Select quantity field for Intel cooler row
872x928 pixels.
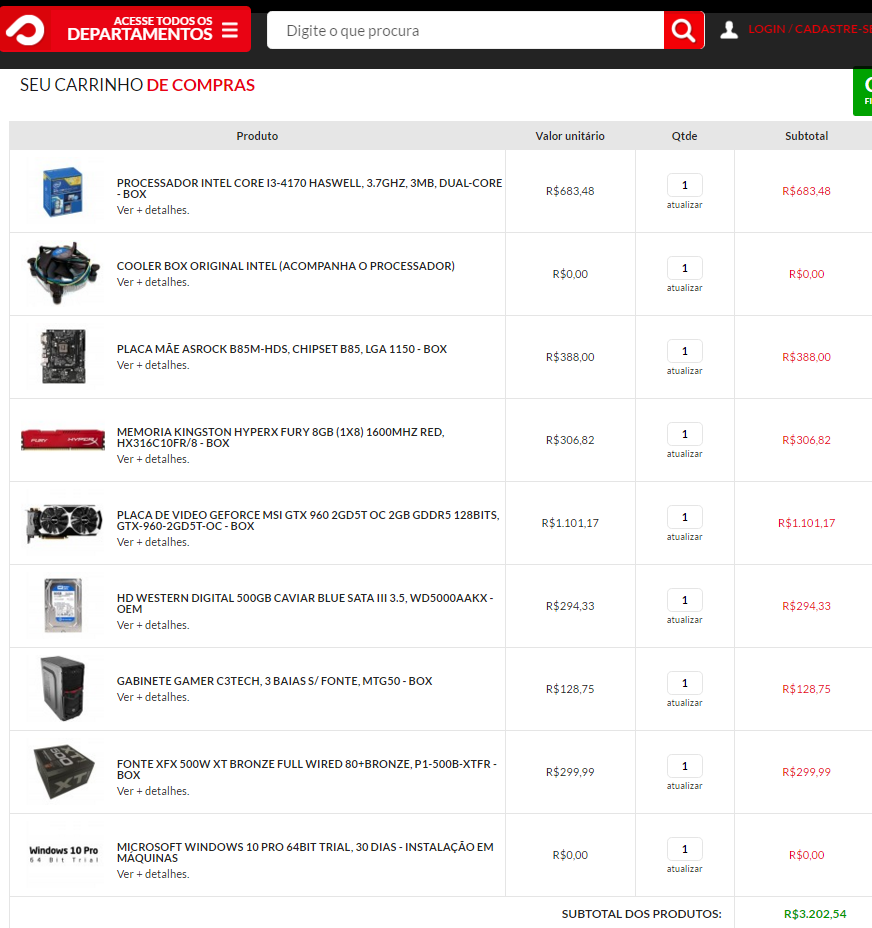[685, 268]
